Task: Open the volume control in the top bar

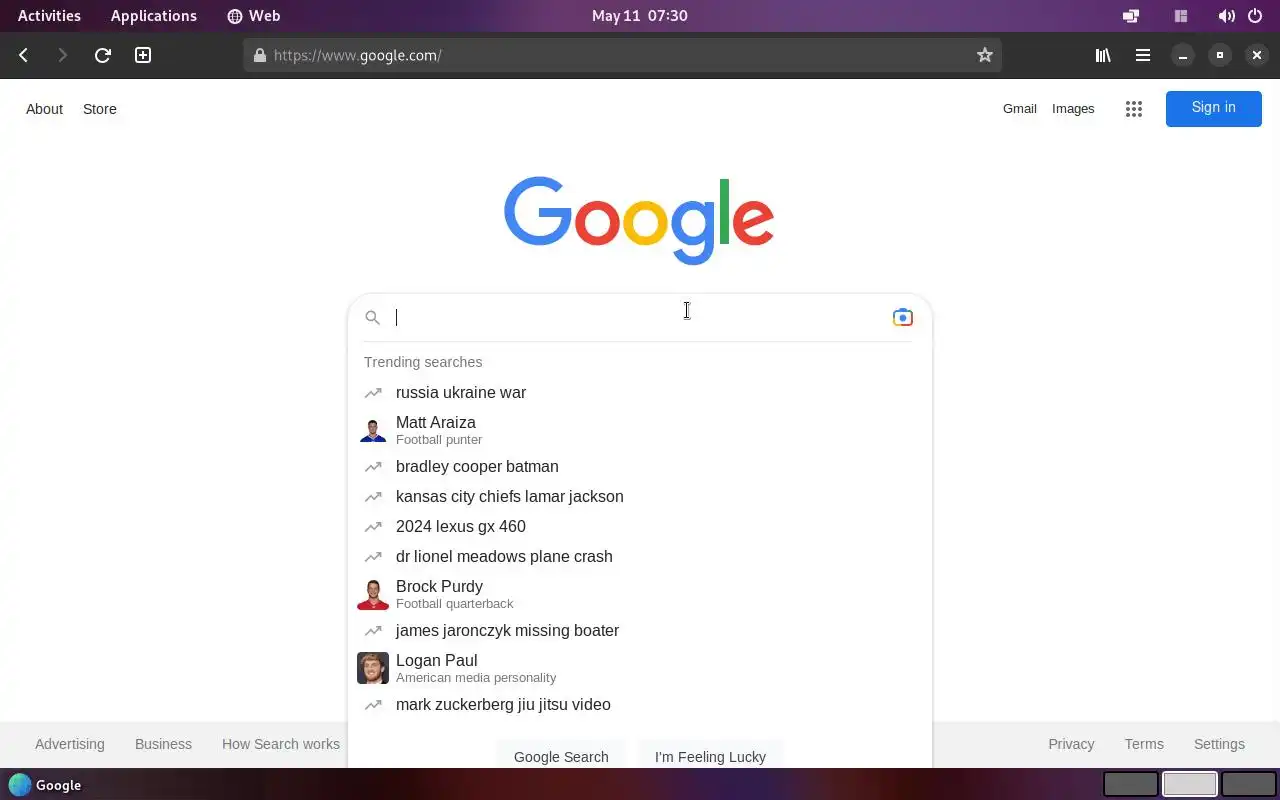Action: 1226,16
